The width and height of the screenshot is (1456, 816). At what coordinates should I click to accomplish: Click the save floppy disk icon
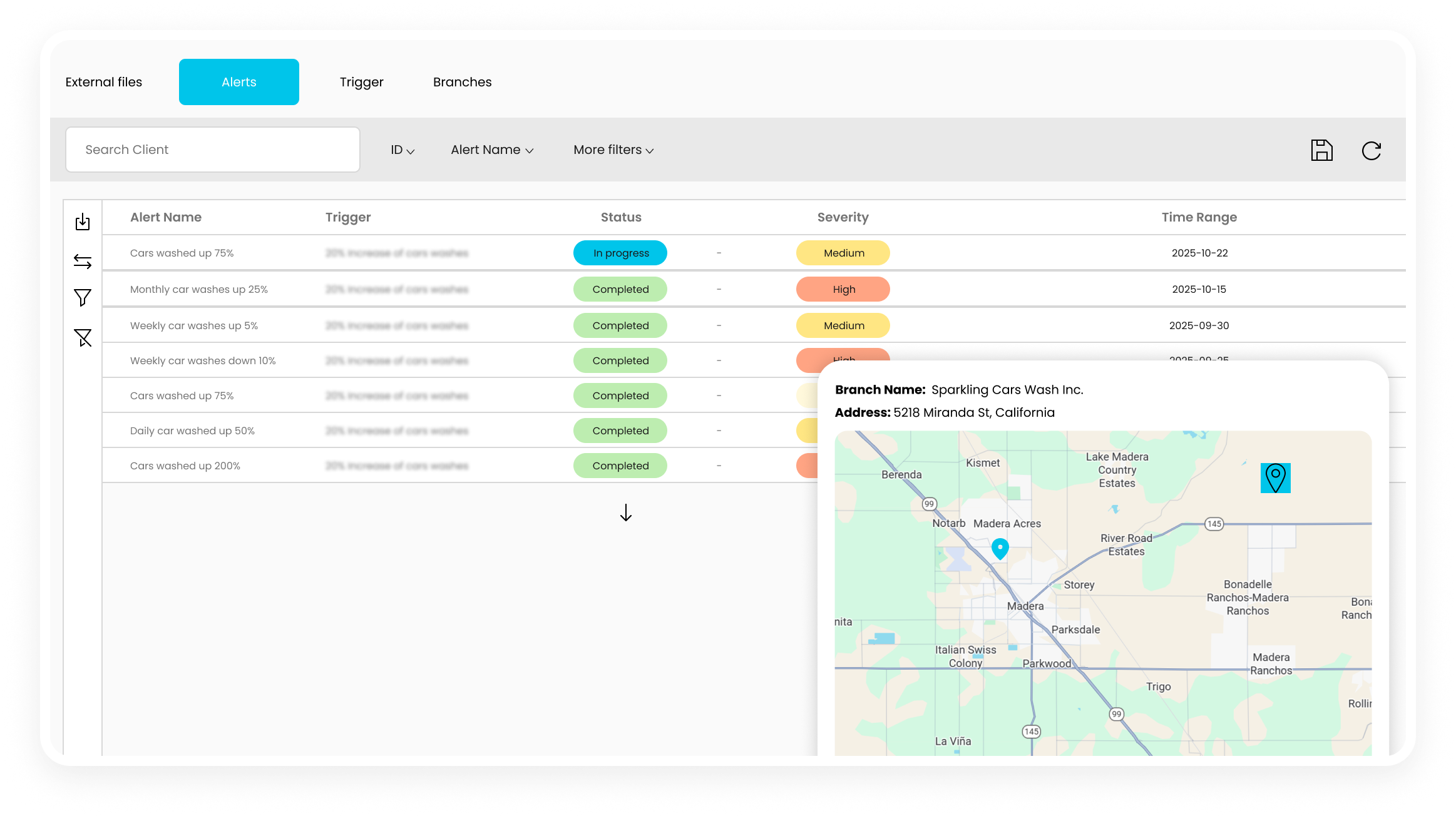1321,150
